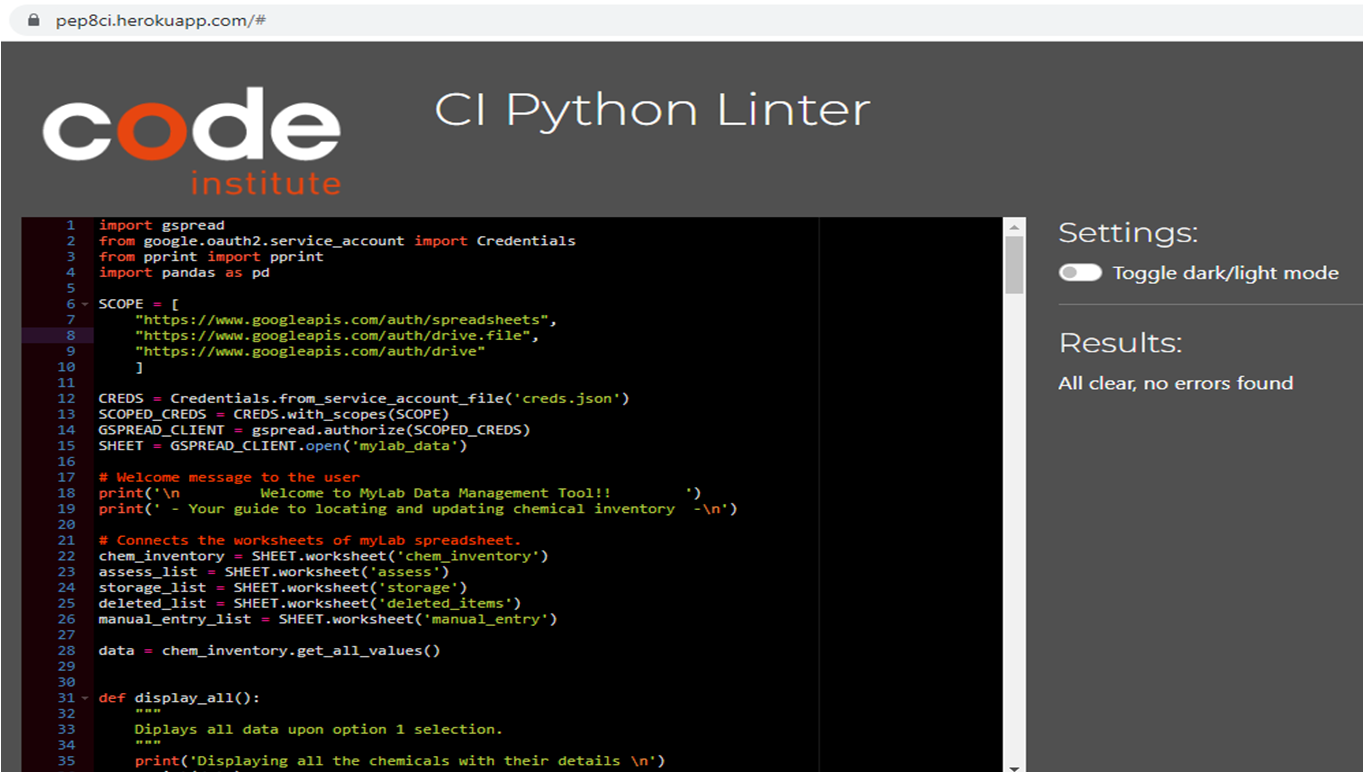Click '# Connects the worksheets' comment line

(310, 540)
